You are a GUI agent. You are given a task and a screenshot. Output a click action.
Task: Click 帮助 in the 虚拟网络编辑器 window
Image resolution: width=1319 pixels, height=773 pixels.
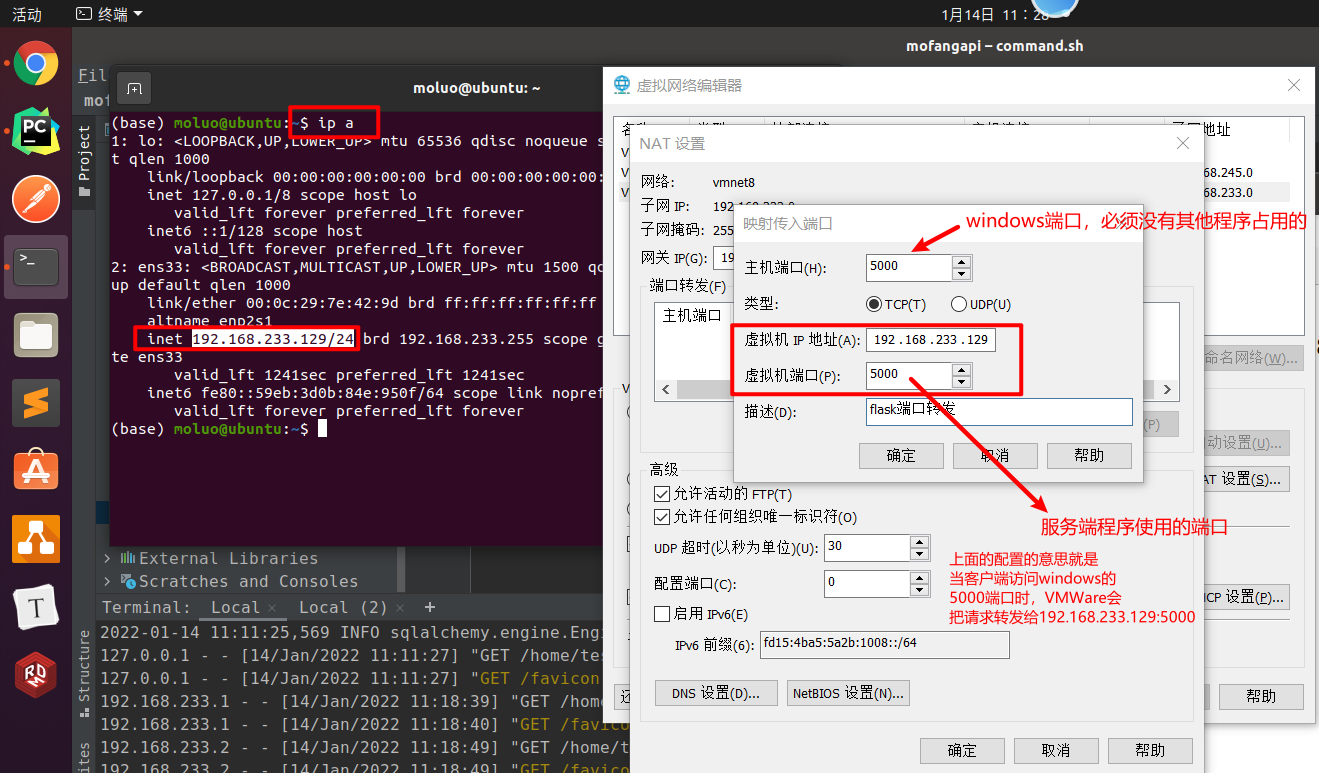coord(1260,697)
